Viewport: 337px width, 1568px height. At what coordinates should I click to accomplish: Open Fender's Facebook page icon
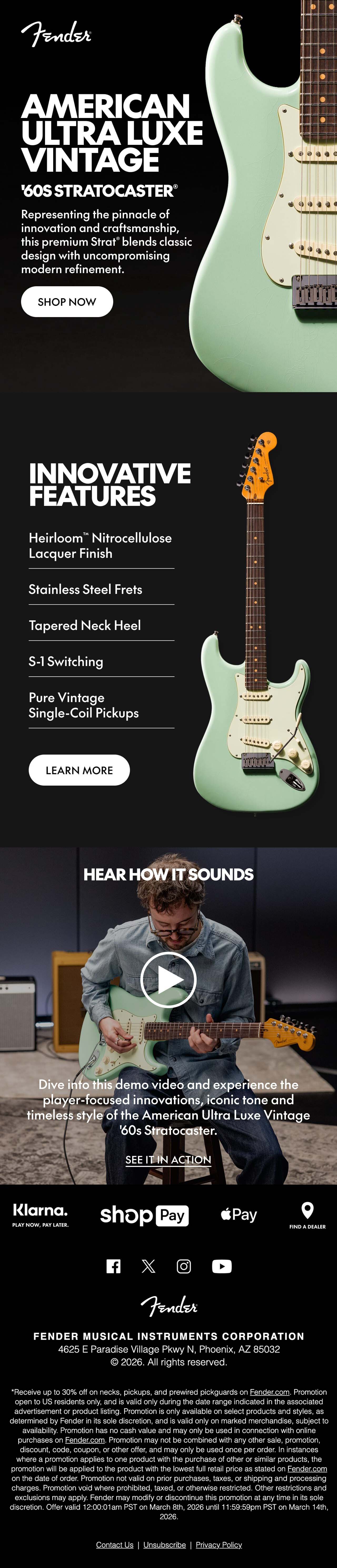coord(113,1266)
